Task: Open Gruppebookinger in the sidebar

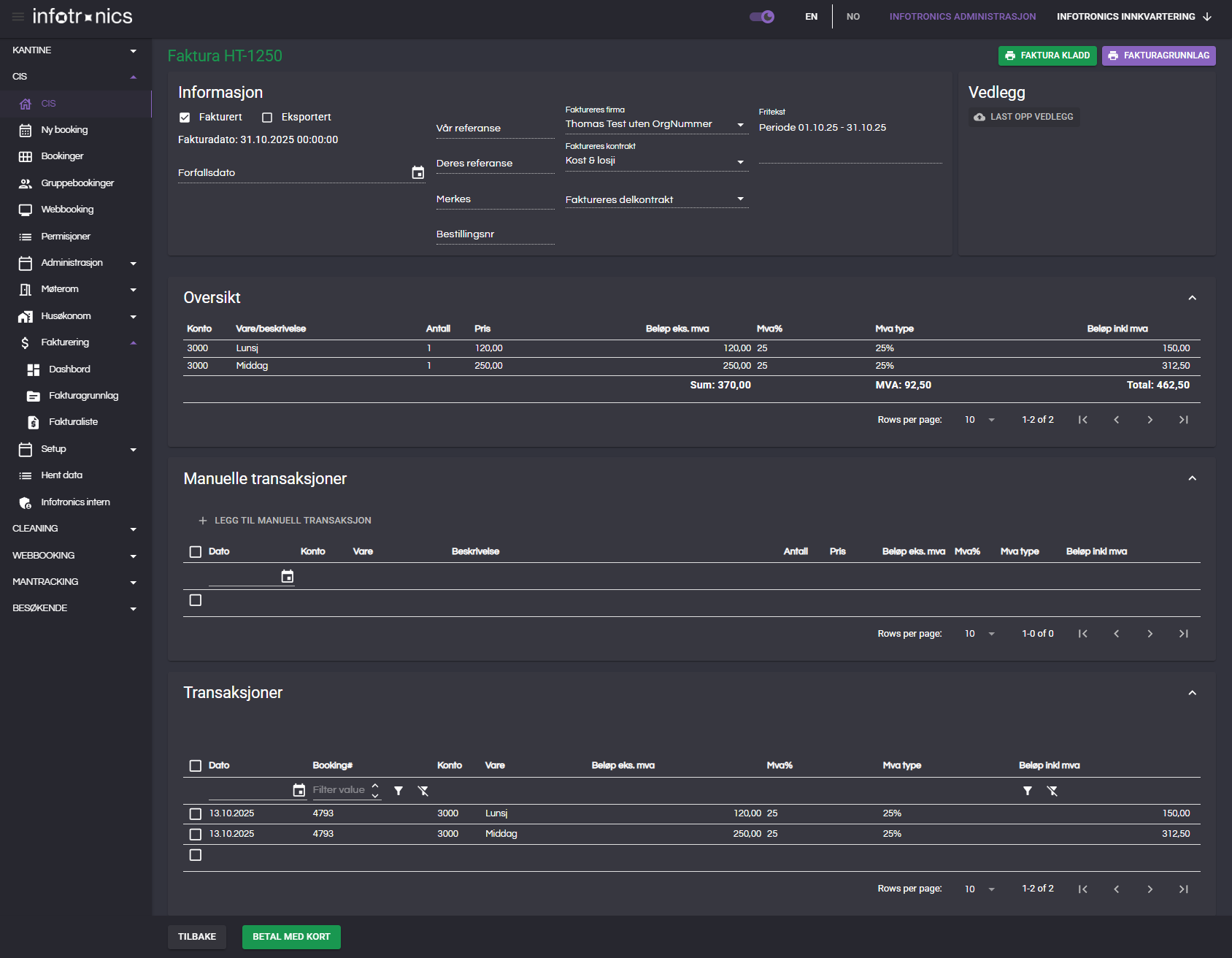Action: click(x=77, y=183)
